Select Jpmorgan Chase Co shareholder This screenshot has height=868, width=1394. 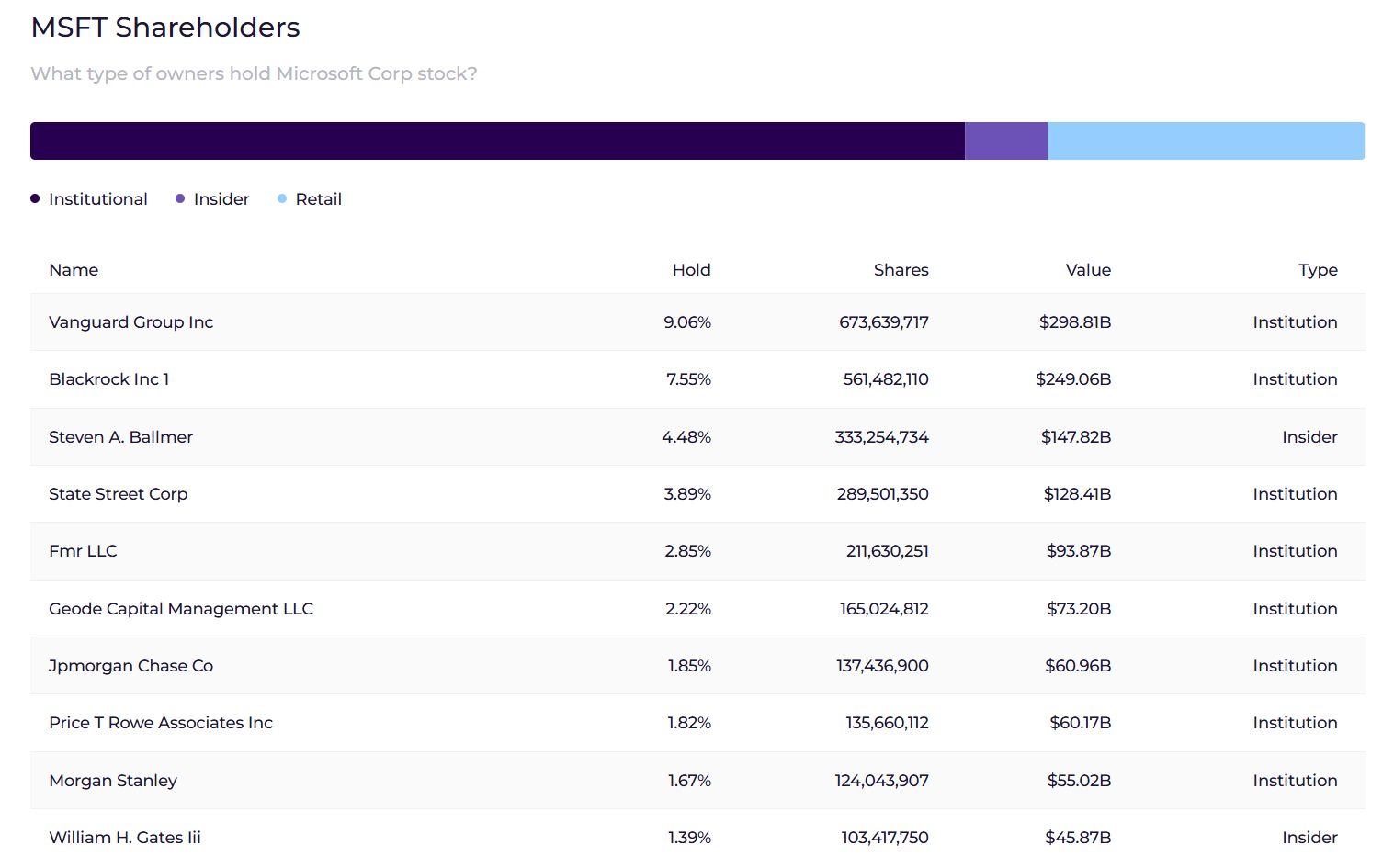point(130,666)
